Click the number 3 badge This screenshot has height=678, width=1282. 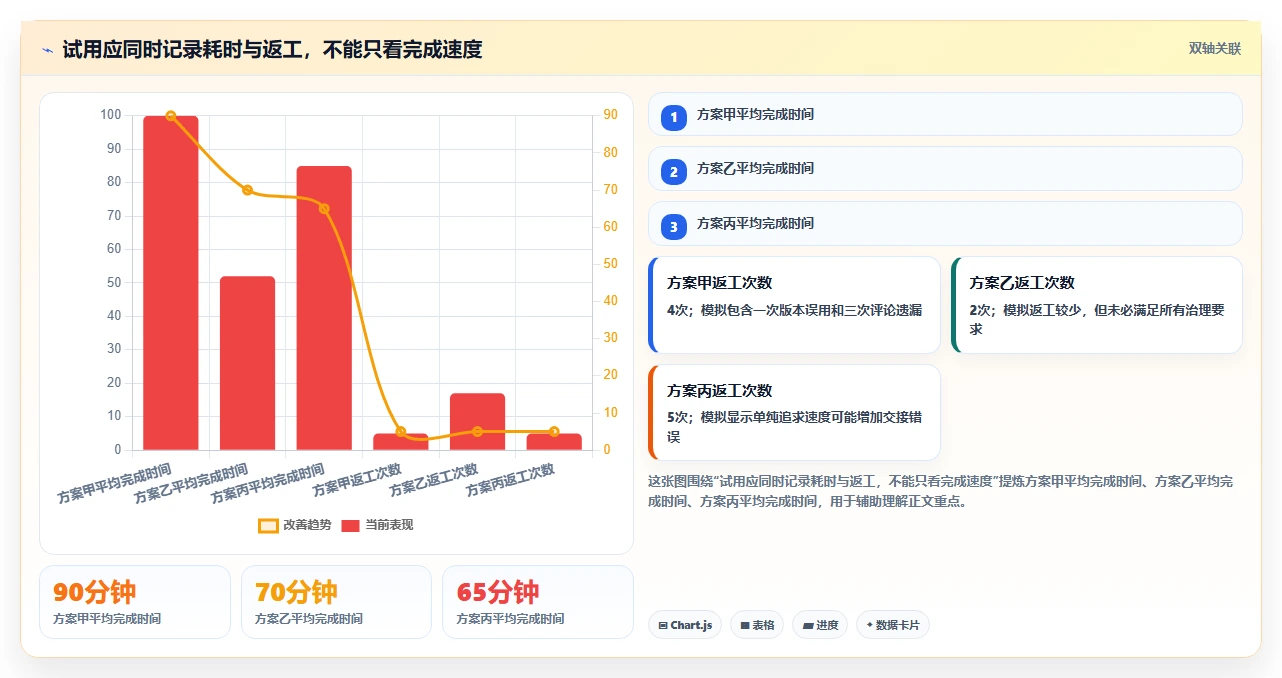pos(674,226)
